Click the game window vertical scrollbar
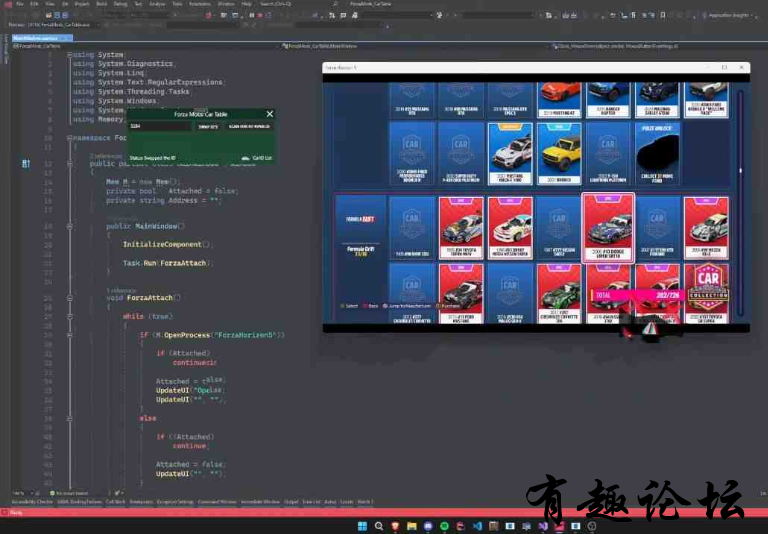Screen dimensions: 768x534 (740, 202)
